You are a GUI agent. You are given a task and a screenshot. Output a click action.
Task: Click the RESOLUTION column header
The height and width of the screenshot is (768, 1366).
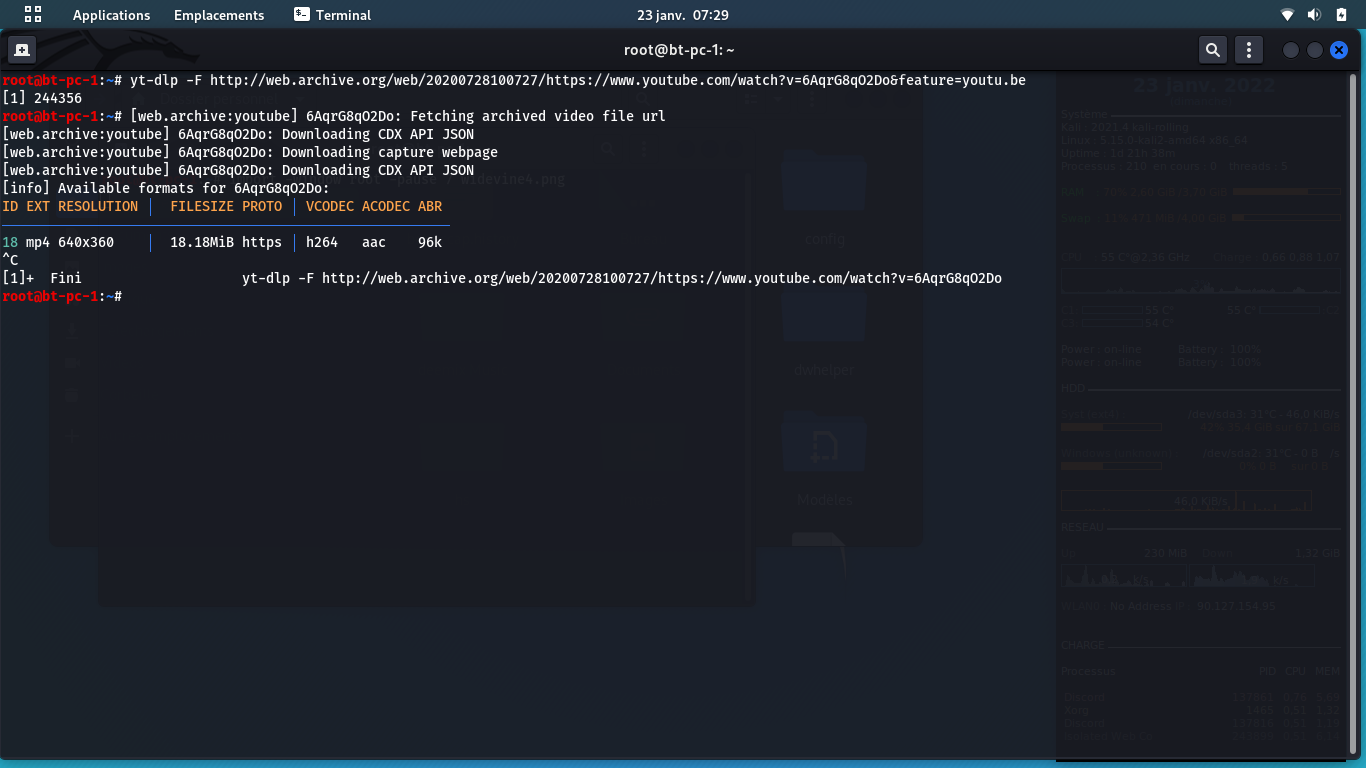click(x=98, y=206)
